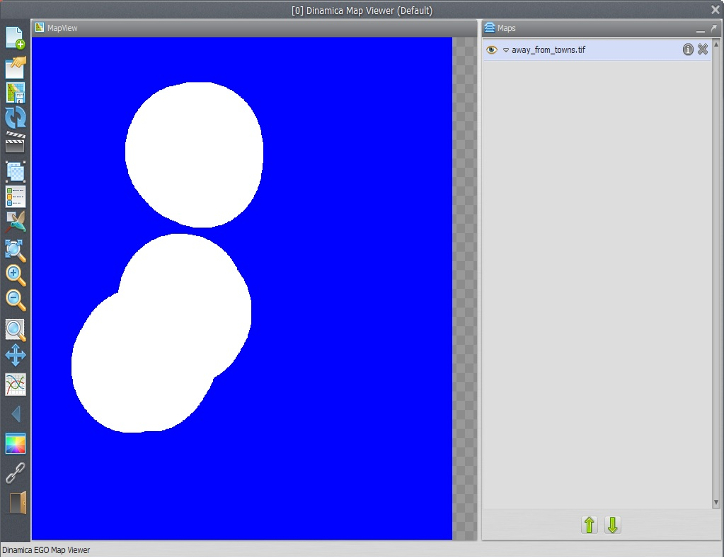725x557 pixels.
Task: Click the chain link icon
Action: [15, 473]
